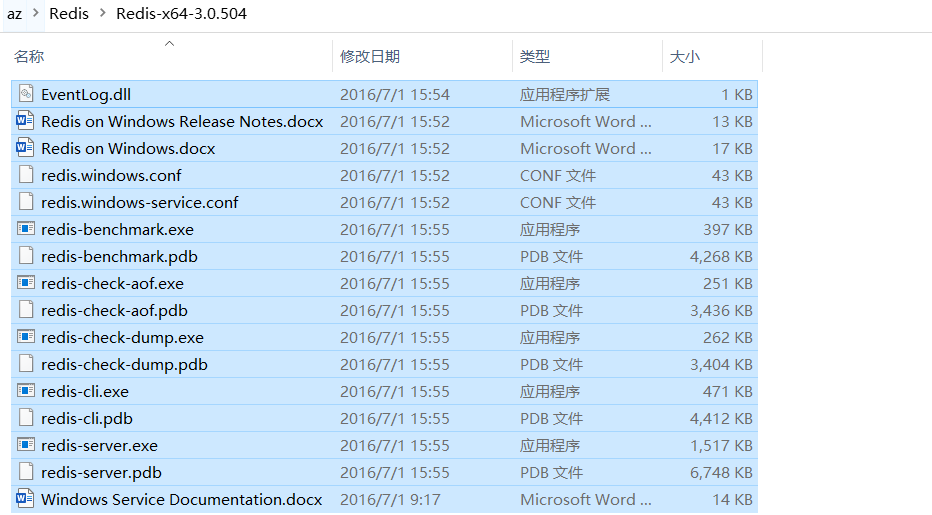Select the redis-benchmark.exe application icon
This screenshot has height=515, width=932.
26,228
